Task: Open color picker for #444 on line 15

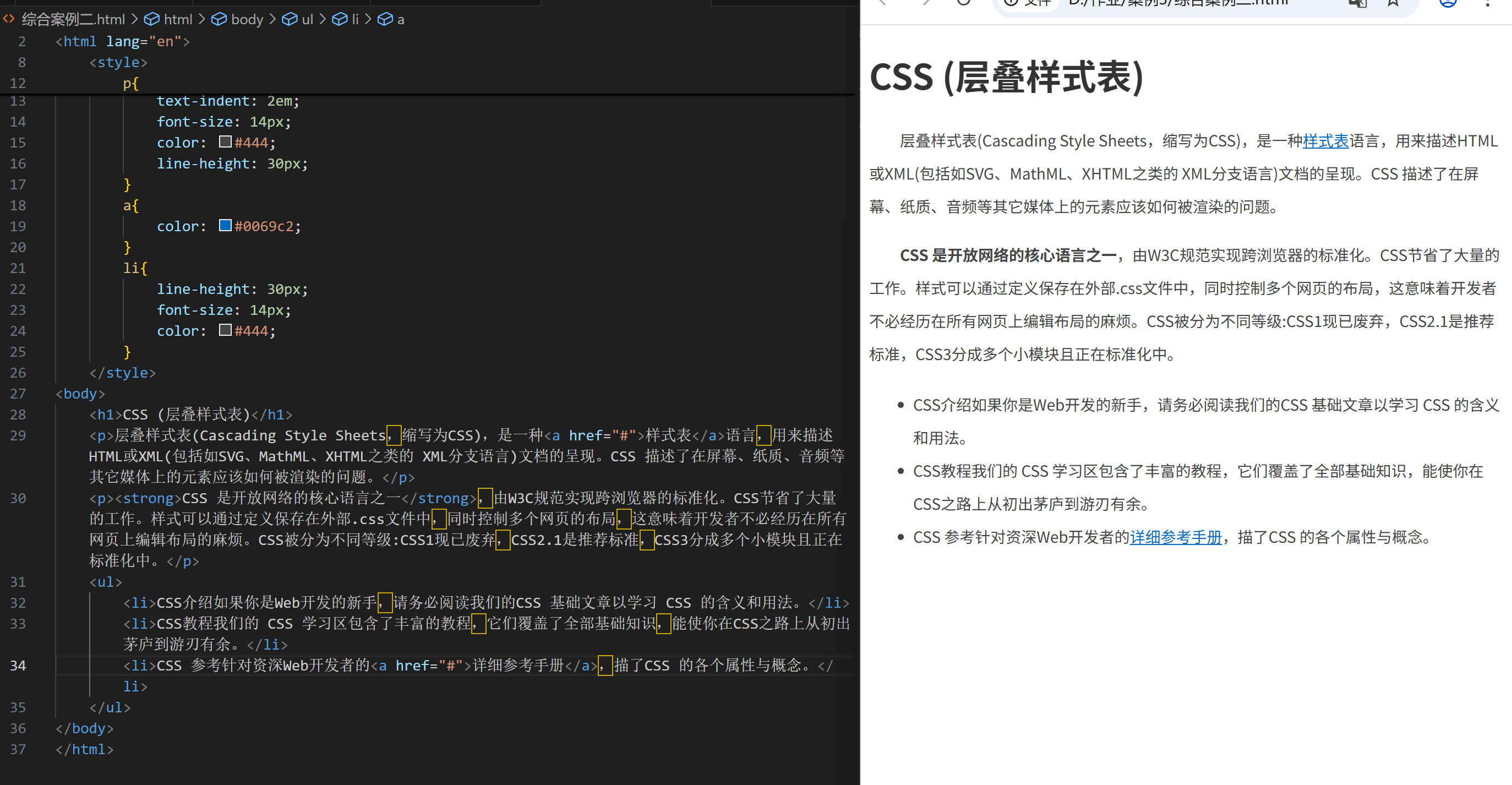Action: click(x=225, y=141)
